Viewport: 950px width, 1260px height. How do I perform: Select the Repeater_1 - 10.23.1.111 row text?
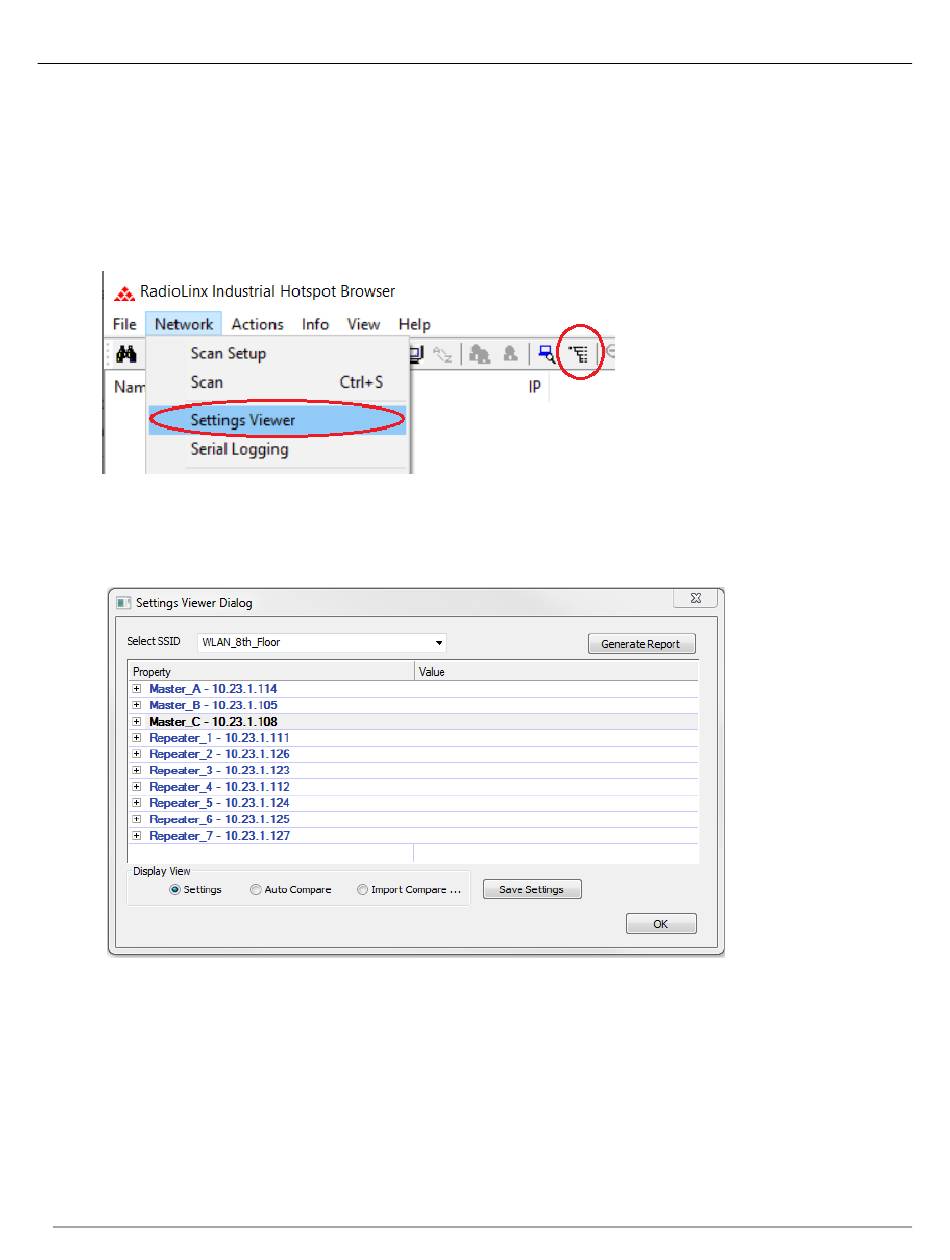219,737
